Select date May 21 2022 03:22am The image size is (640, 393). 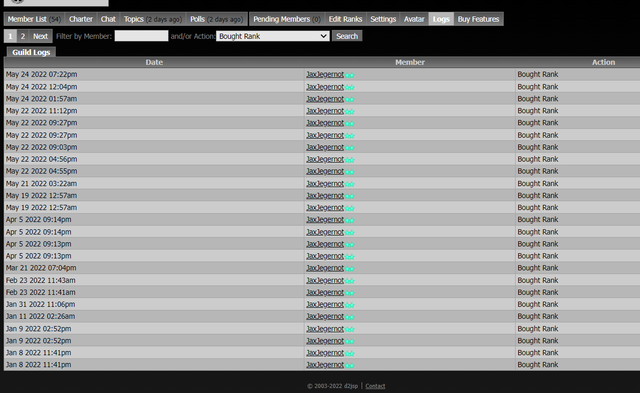41,184
